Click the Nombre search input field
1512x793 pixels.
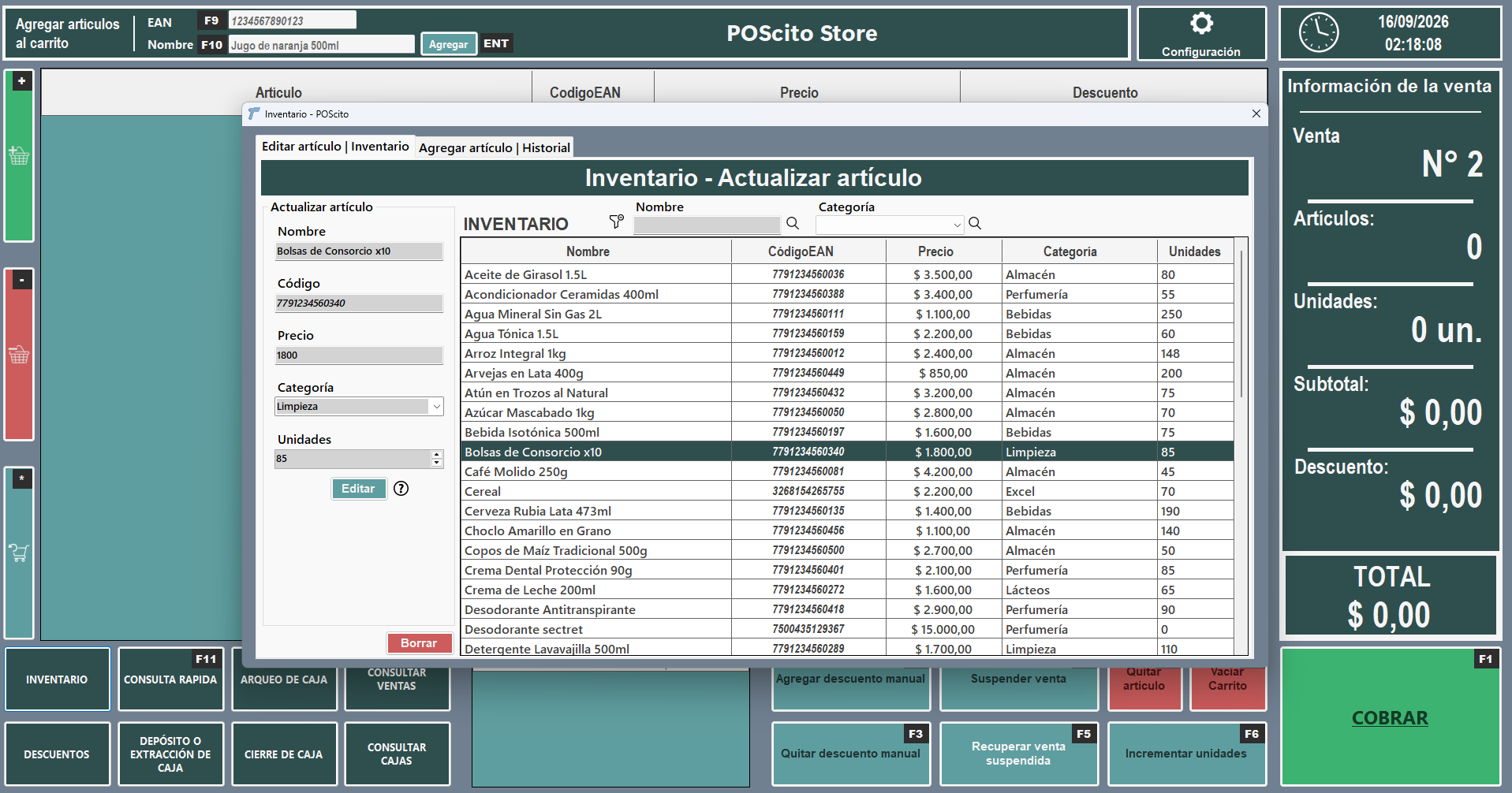[x=707, y=225]
